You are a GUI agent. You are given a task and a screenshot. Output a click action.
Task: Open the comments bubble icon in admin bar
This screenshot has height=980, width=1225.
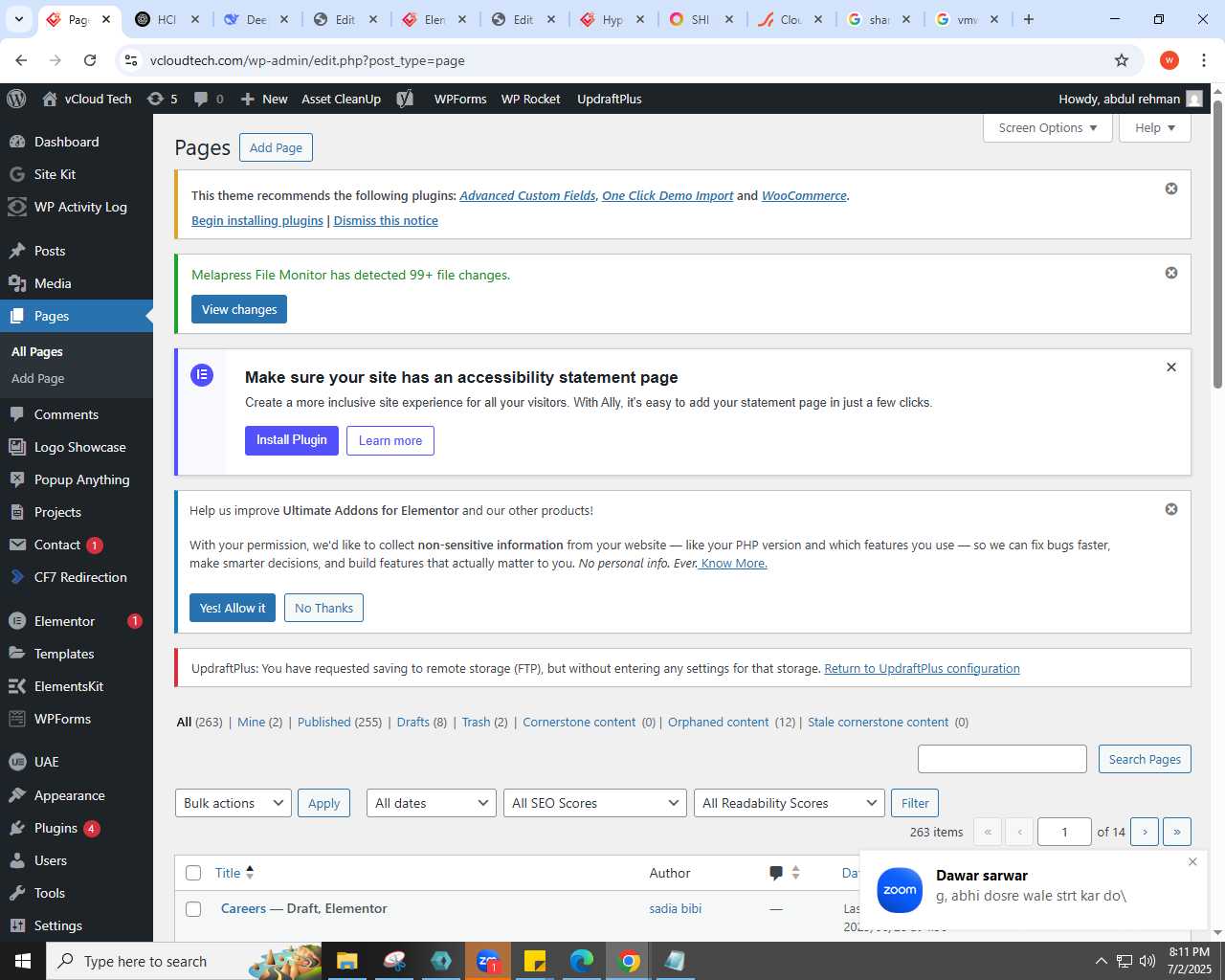(209, 99)
